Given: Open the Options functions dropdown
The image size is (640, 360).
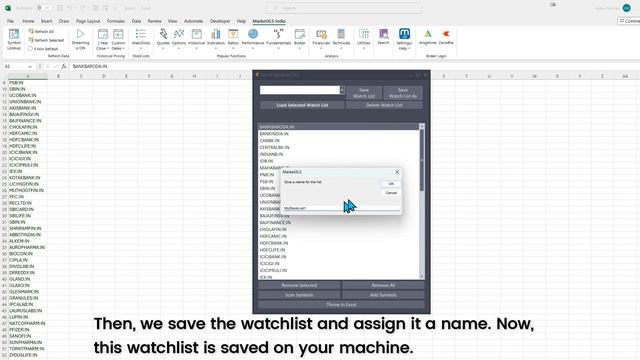Looking at the screenshot, I should click(x=179, y=40).
